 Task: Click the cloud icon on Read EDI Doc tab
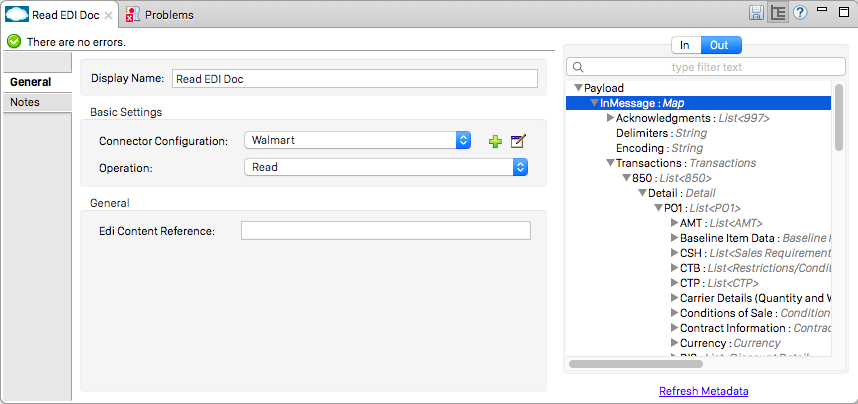coord(17,15)
